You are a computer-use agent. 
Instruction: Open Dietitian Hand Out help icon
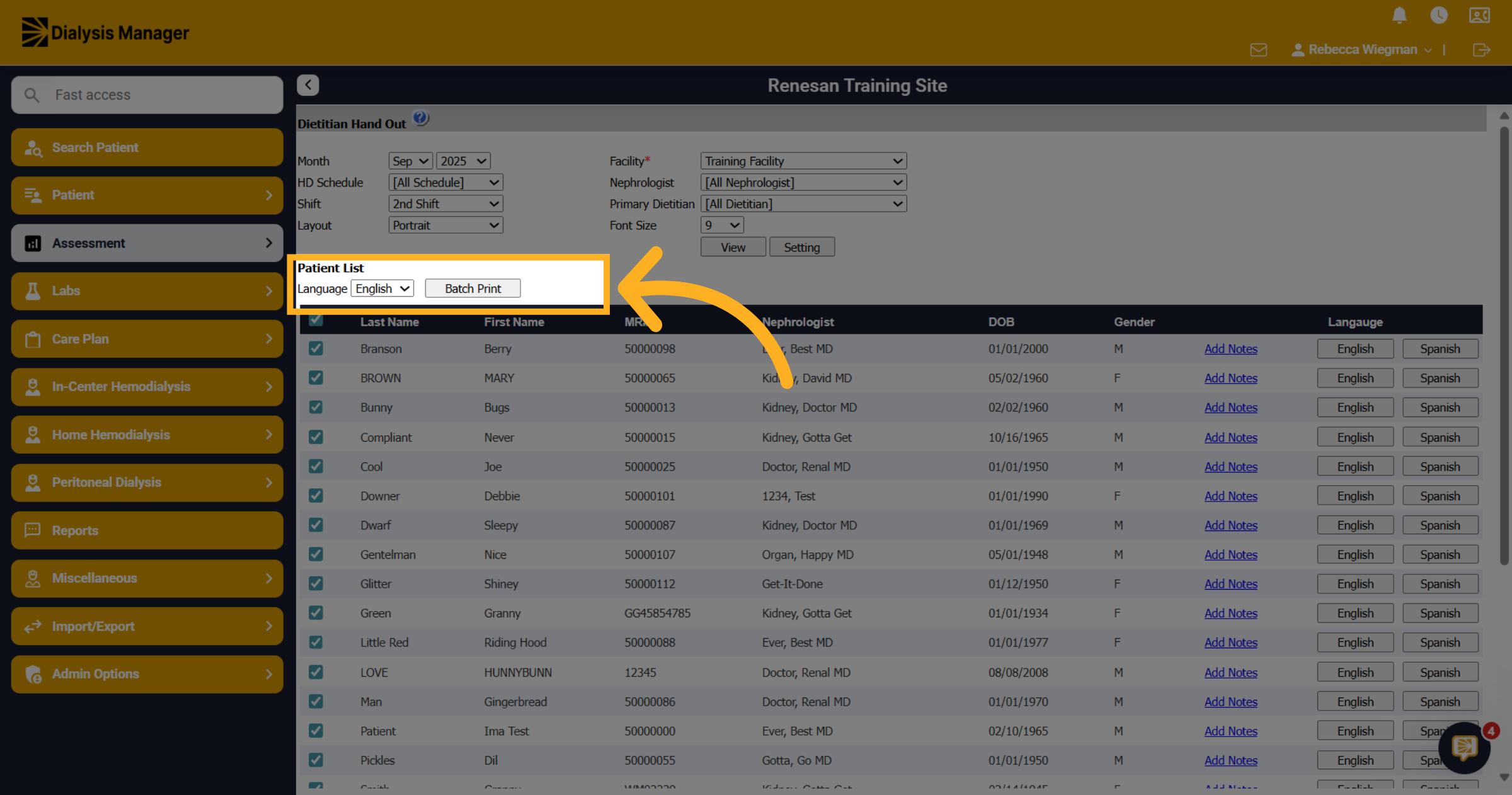(420, 118)
